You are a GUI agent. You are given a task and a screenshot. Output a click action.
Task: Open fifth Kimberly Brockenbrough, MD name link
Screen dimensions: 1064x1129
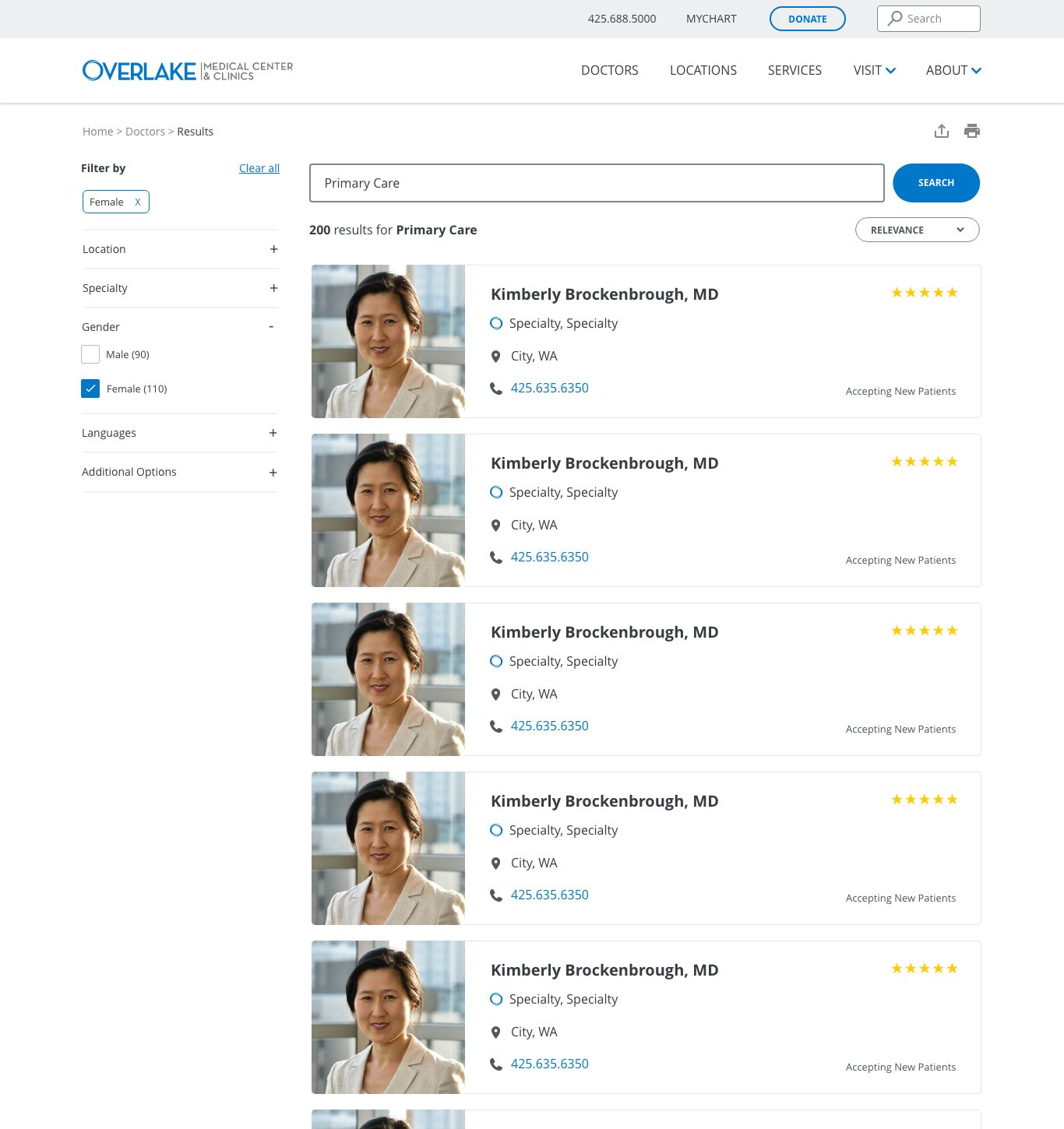click(604, 970)
